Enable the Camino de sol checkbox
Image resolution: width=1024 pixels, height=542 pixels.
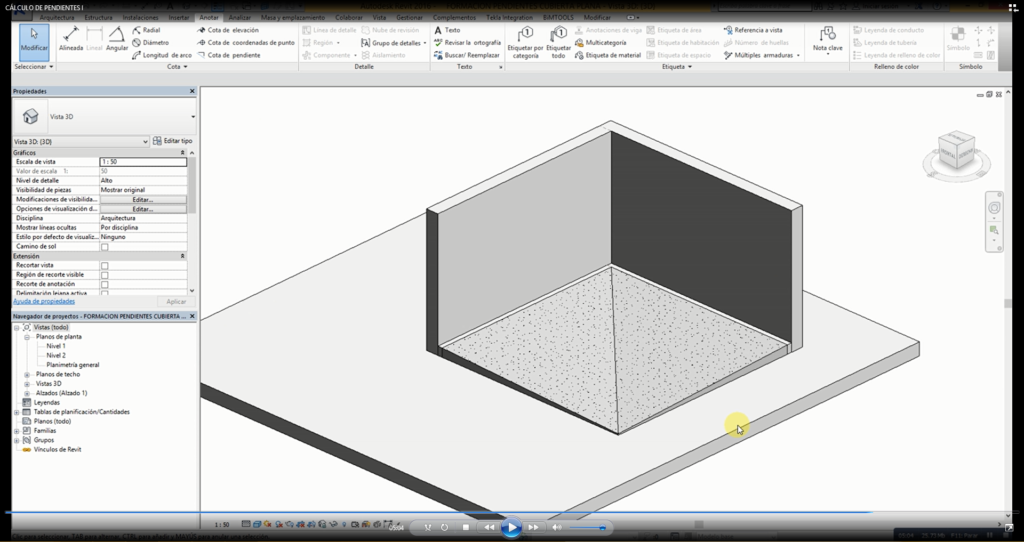tap(105, 246)
